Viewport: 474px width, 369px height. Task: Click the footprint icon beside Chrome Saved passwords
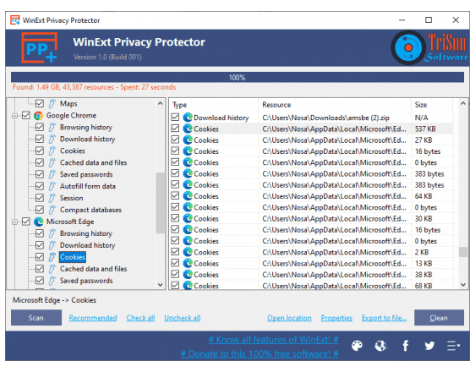point(52,174)
